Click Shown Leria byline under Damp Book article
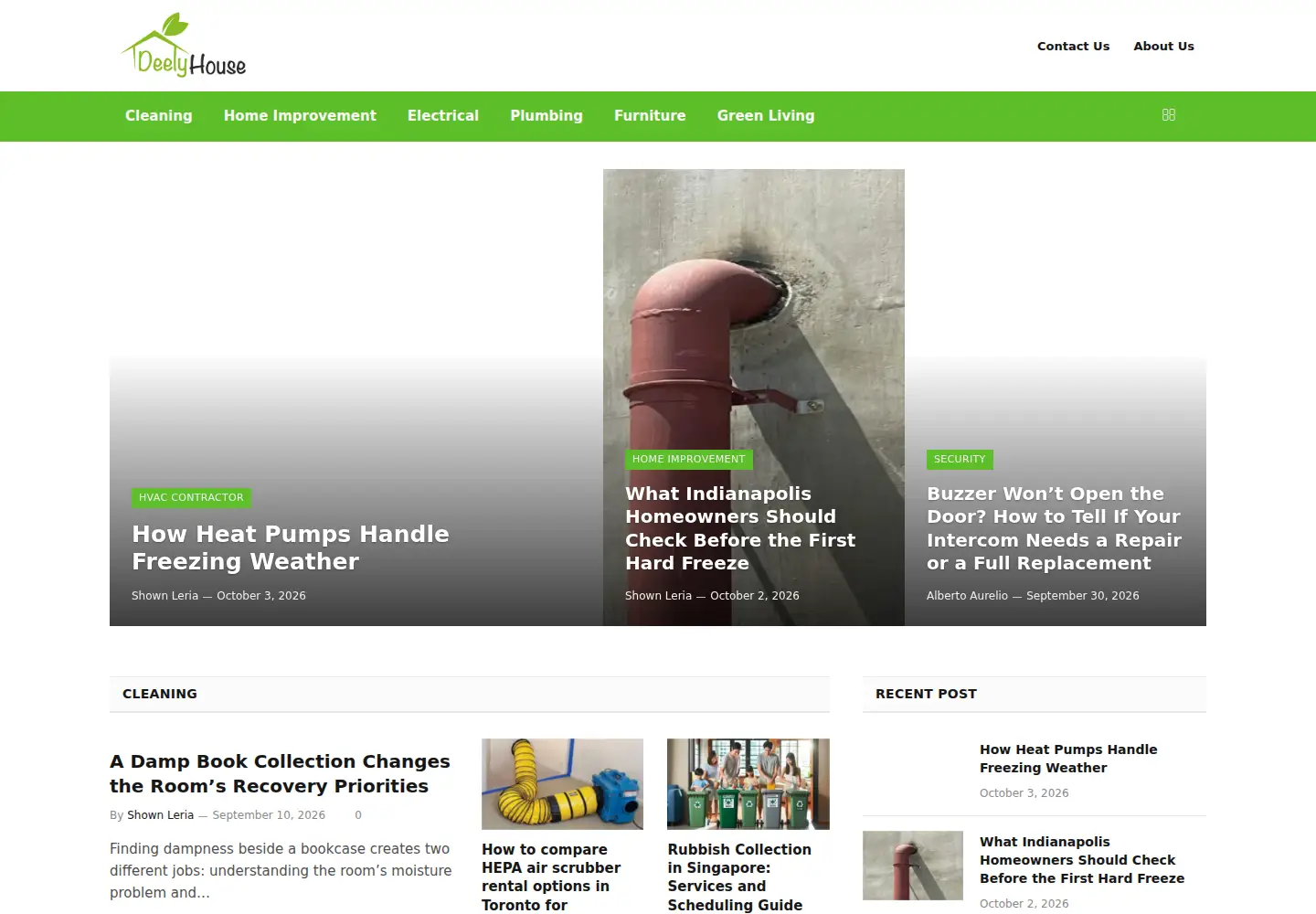Image resolution: width=1316 pixels, height=914 pixels. (160, 815)
